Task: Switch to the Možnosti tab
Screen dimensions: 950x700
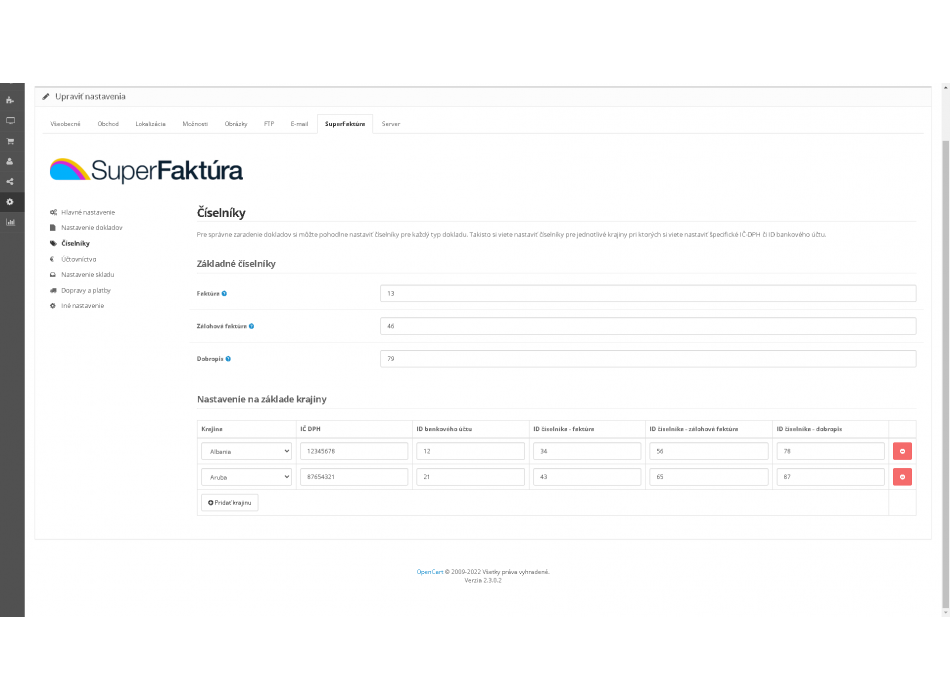Action: coord(195,124)
